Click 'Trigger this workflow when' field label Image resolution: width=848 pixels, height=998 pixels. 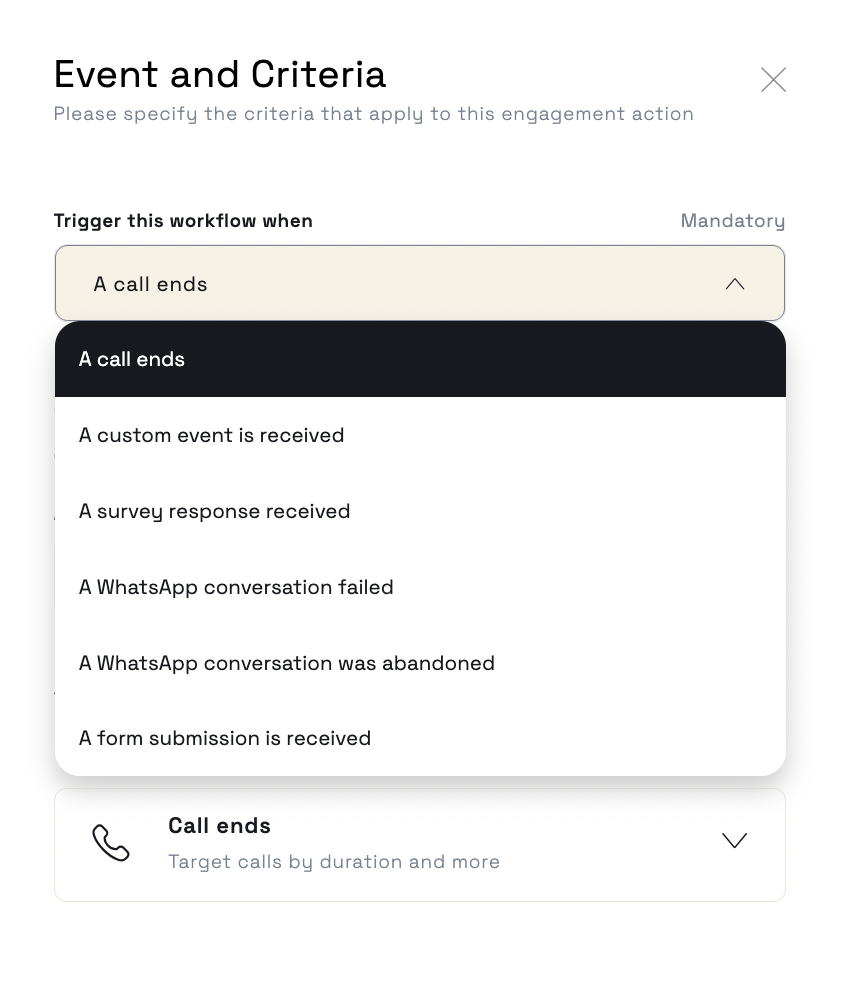click(183, 220)
